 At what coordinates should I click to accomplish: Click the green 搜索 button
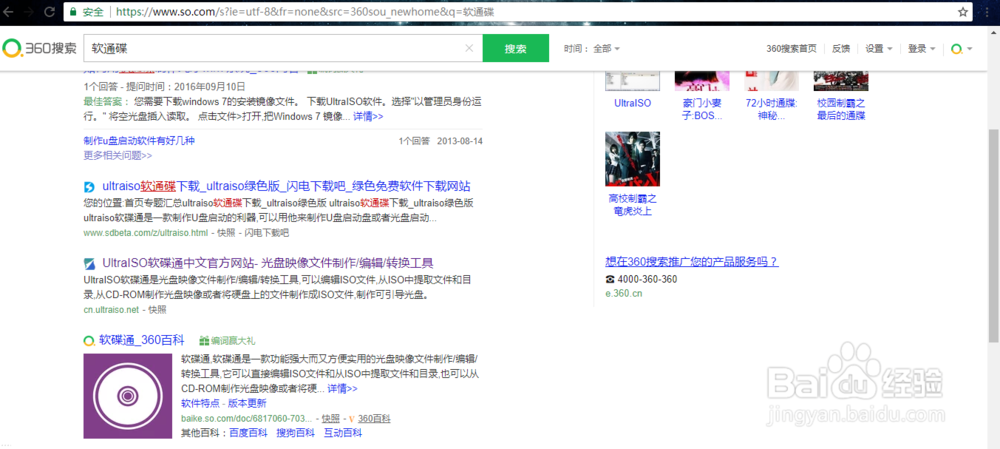click(515, 48)
